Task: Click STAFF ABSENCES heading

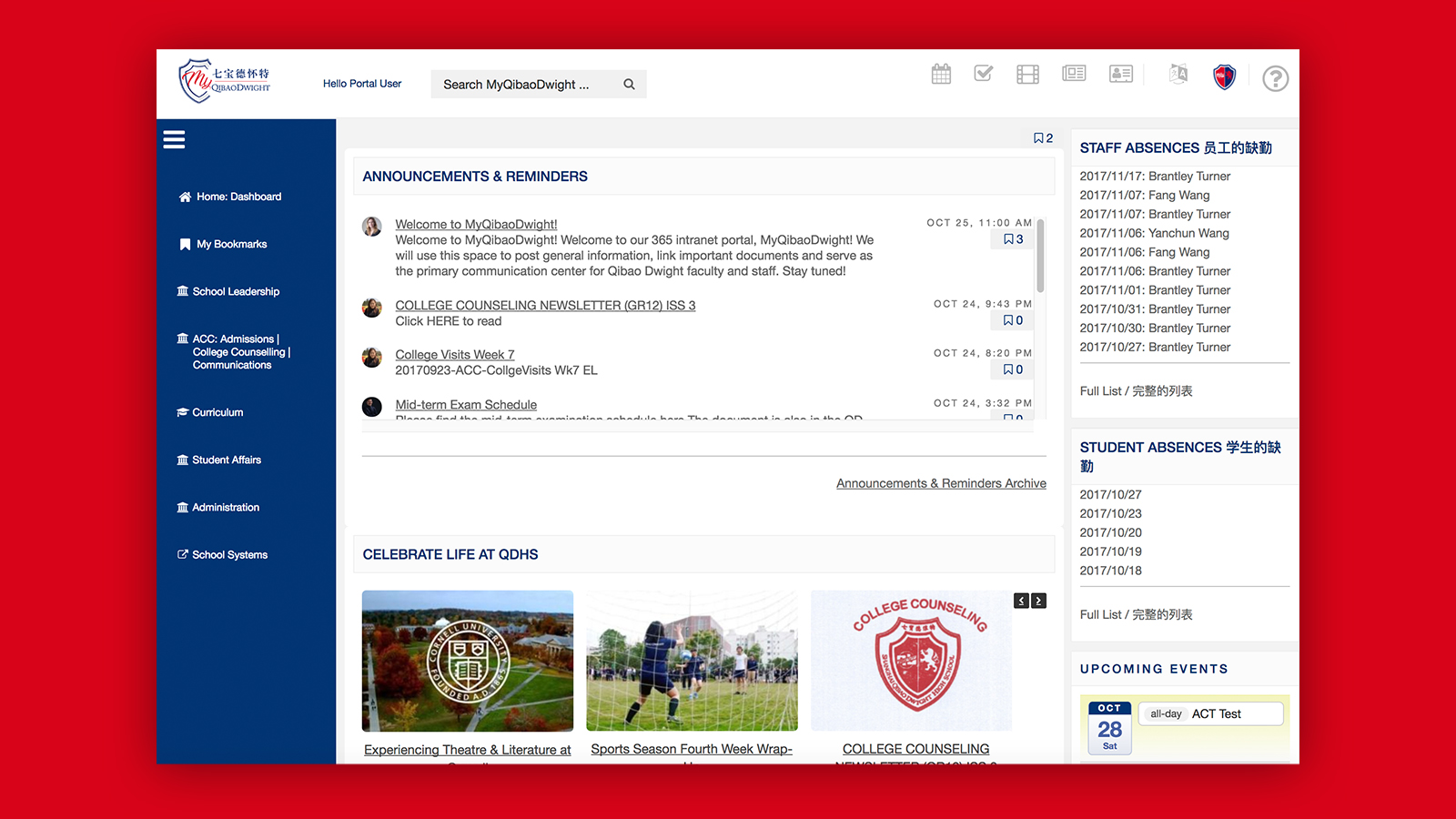Action: pyautogui.click(x=1176, y=147)
